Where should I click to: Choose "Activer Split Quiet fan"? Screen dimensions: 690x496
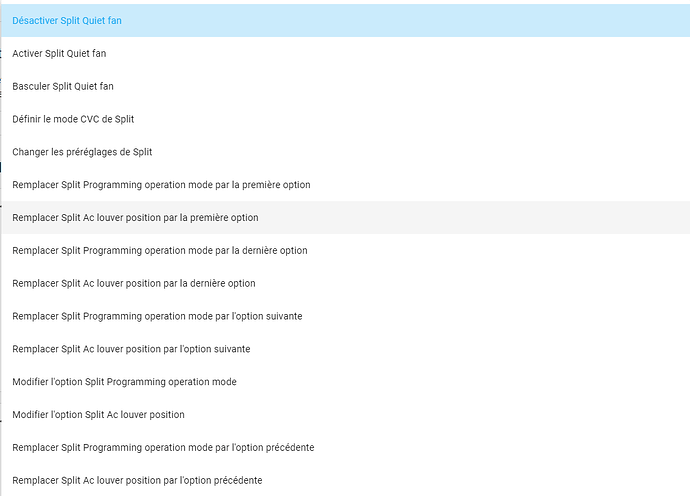(x=60, y=53)
